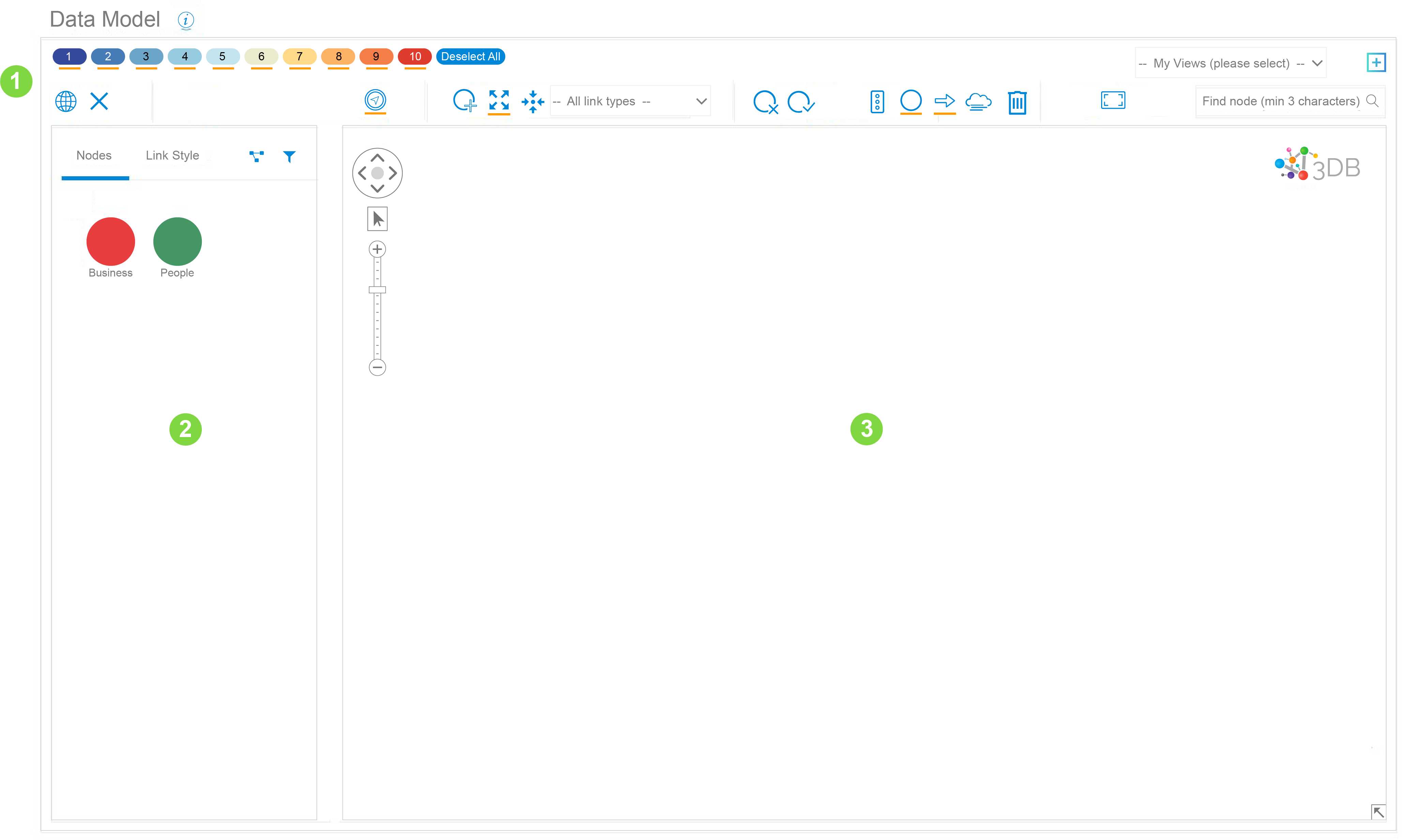1411x840 pixels.
Task: Click the zoom in plus button
Action: 377,250
